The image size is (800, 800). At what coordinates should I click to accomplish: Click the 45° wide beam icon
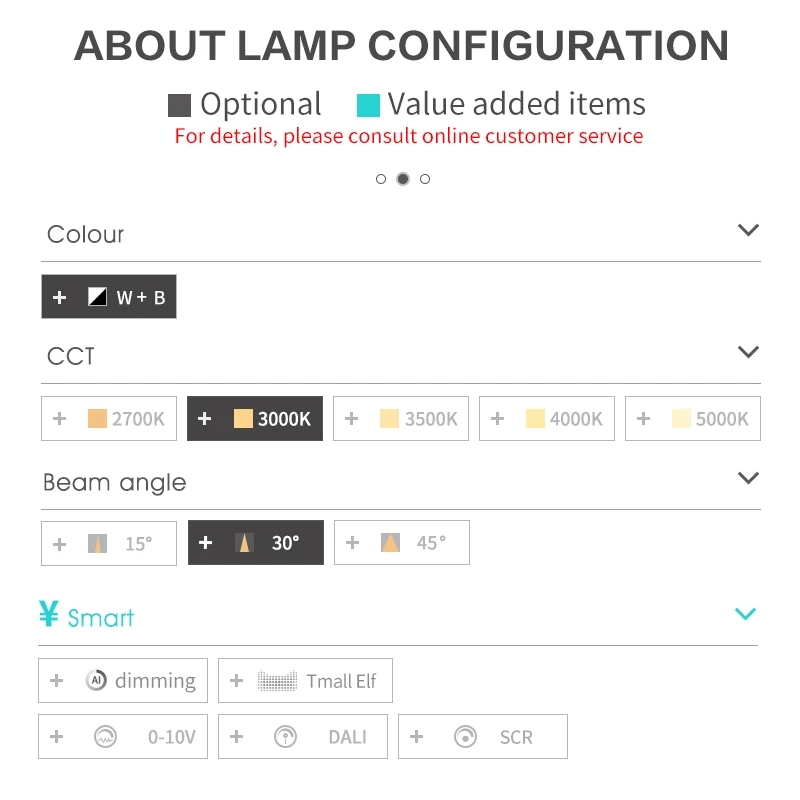[x=390, y=542]
